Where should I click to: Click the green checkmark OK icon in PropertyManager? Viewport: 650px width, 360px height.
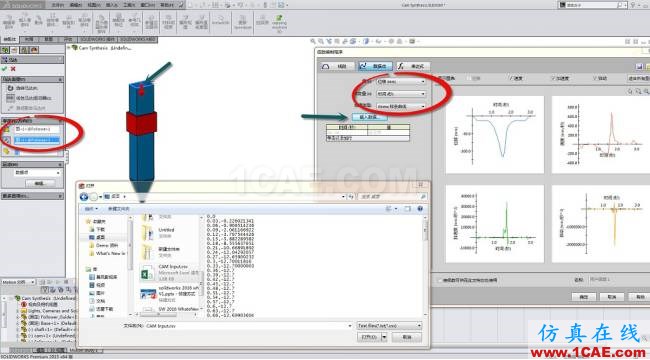pos(5,69)
